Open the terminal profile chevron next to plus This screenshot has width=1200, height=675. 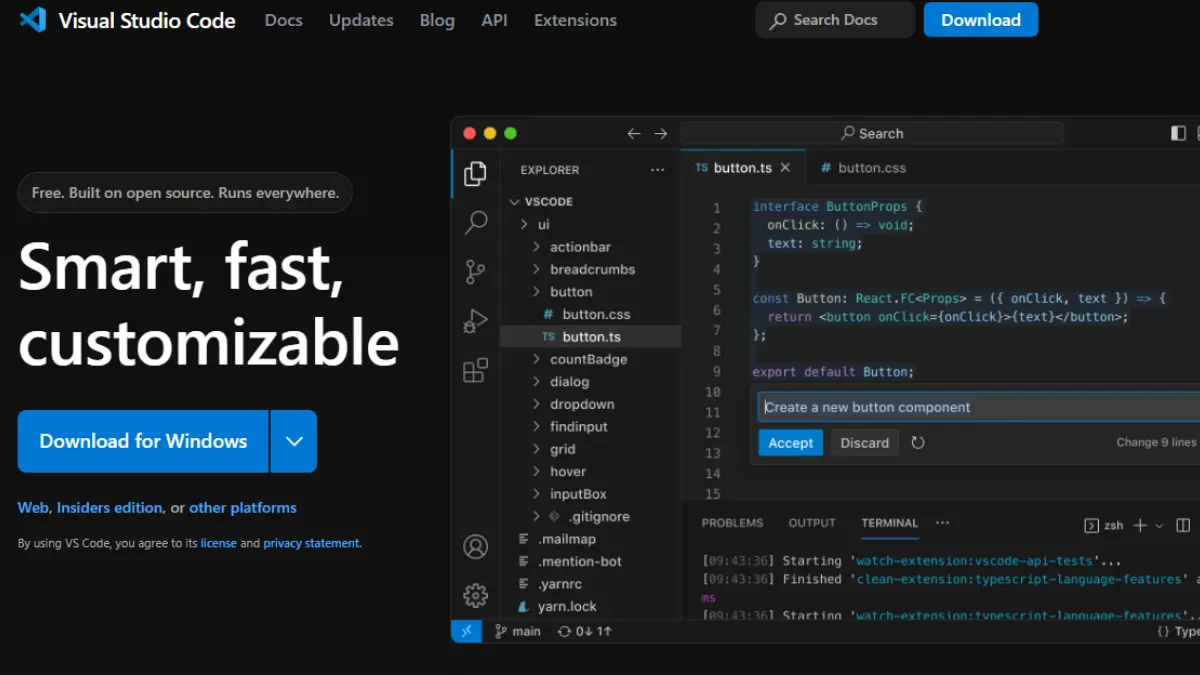[x=1160, y=526]
